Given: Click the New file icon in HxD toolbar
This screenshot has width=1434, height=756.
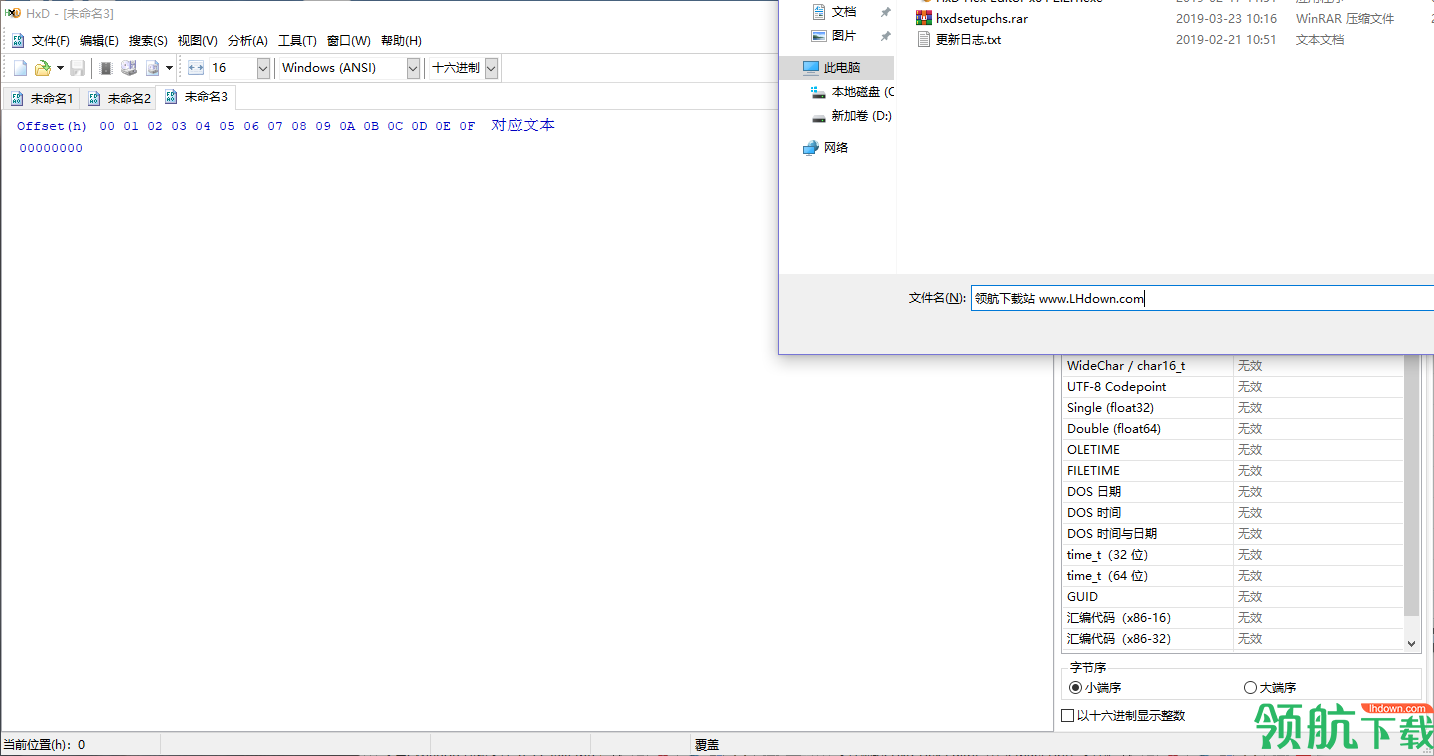Looking at the screenshot, I should (20, 68).
